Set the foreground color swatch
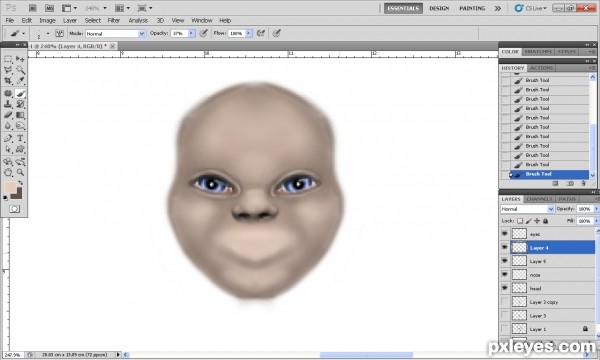Image resolution: width=600 pixels, height=360 pixels. point(10,187)
